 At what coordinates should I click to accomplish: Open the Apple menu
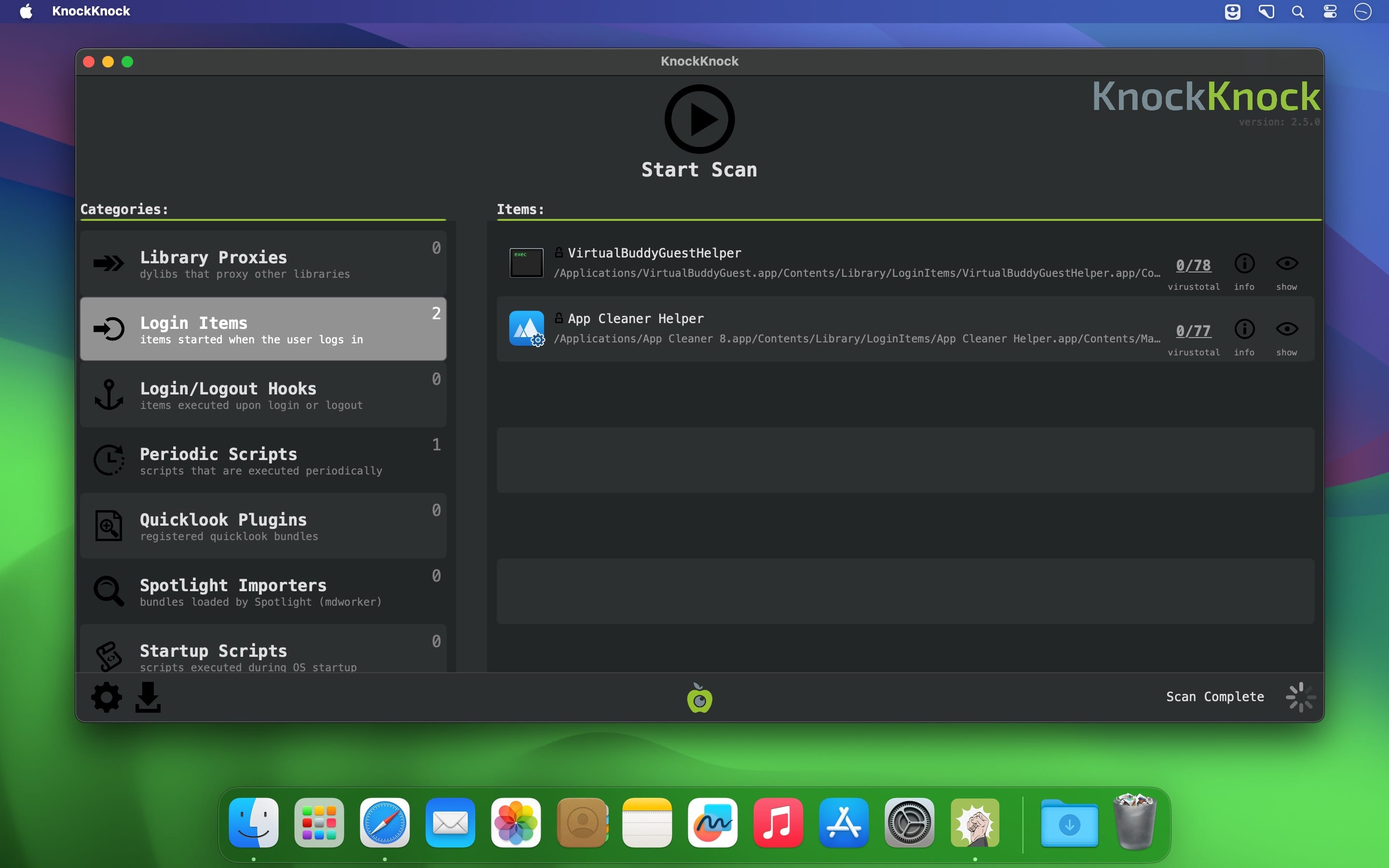point(26,12)
